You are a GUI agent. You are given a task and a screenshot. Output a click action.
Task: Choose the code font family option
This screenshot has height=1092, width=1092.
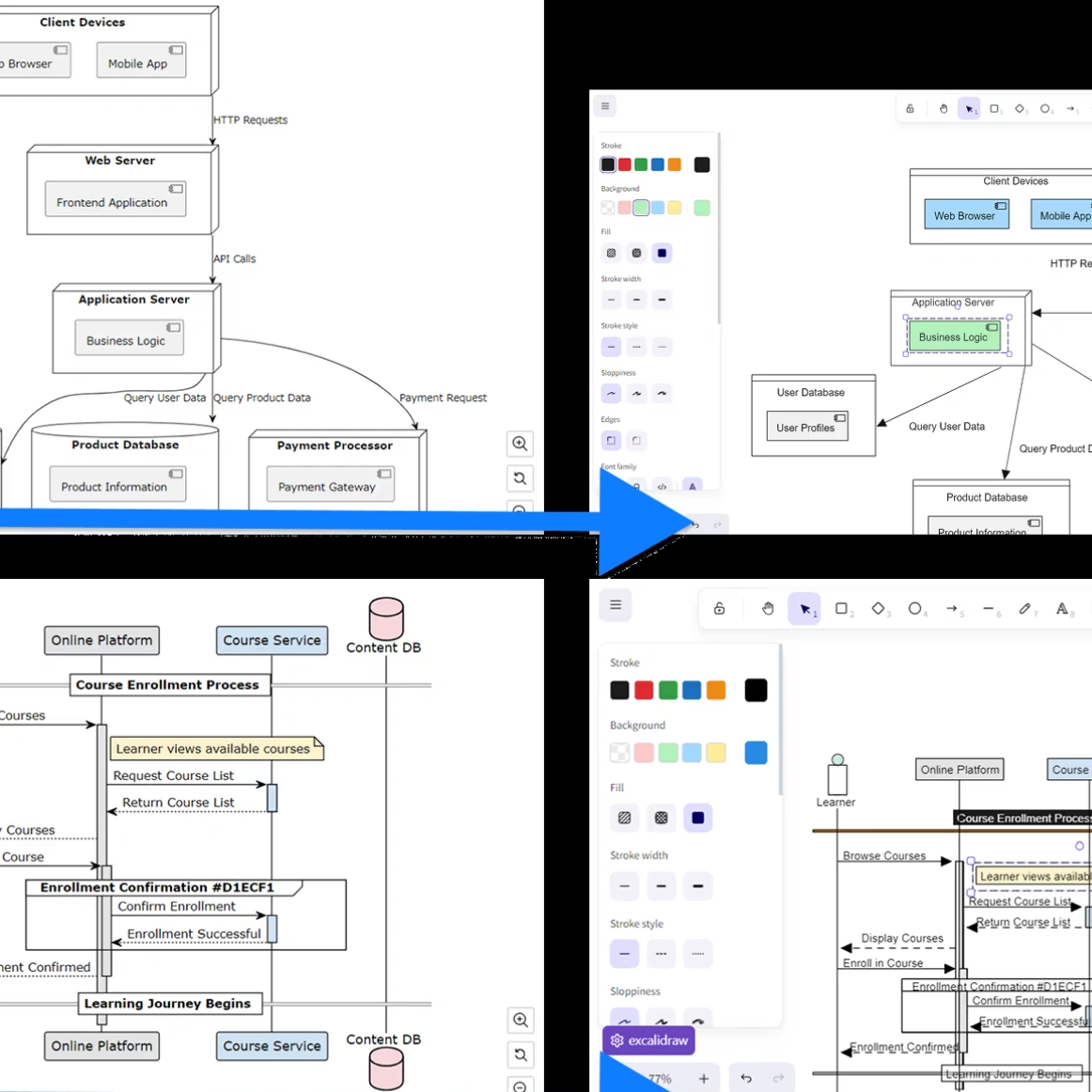[x=662, y=487]
